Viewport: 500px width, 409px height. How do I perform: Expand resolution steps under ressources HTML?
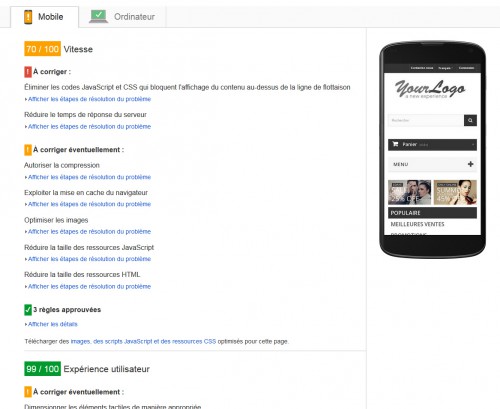click(89, 286)
